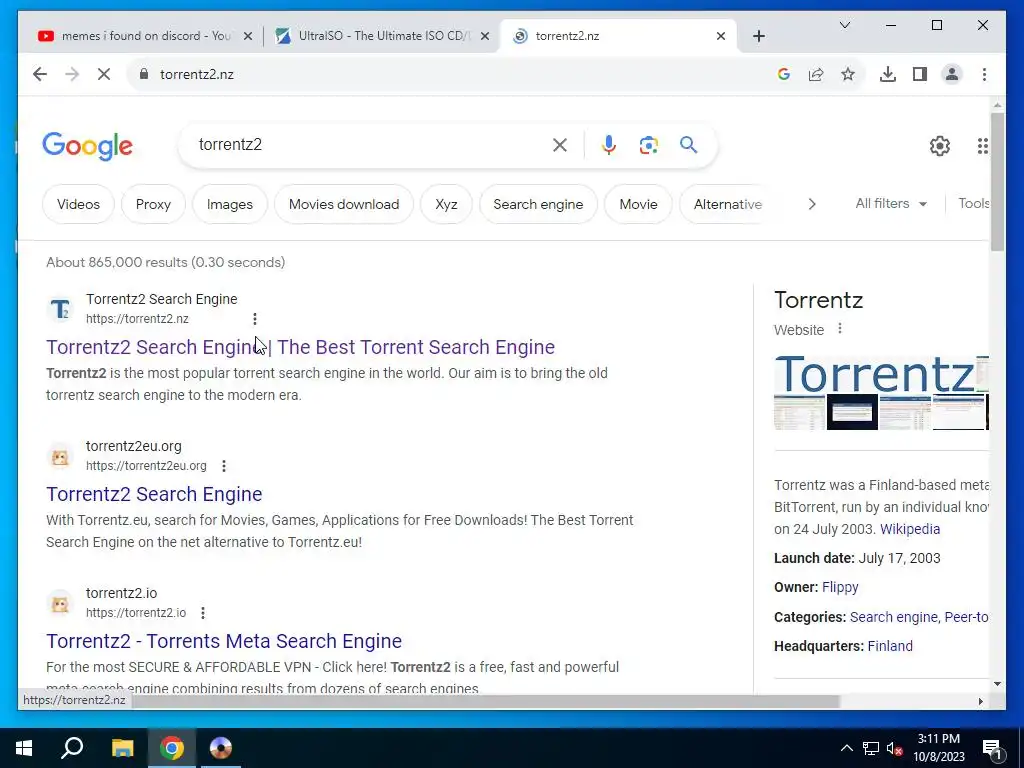The width and height of the screenshot is (1024, 768).
Task: Select the Search engine filter chip
Action: 538,204
